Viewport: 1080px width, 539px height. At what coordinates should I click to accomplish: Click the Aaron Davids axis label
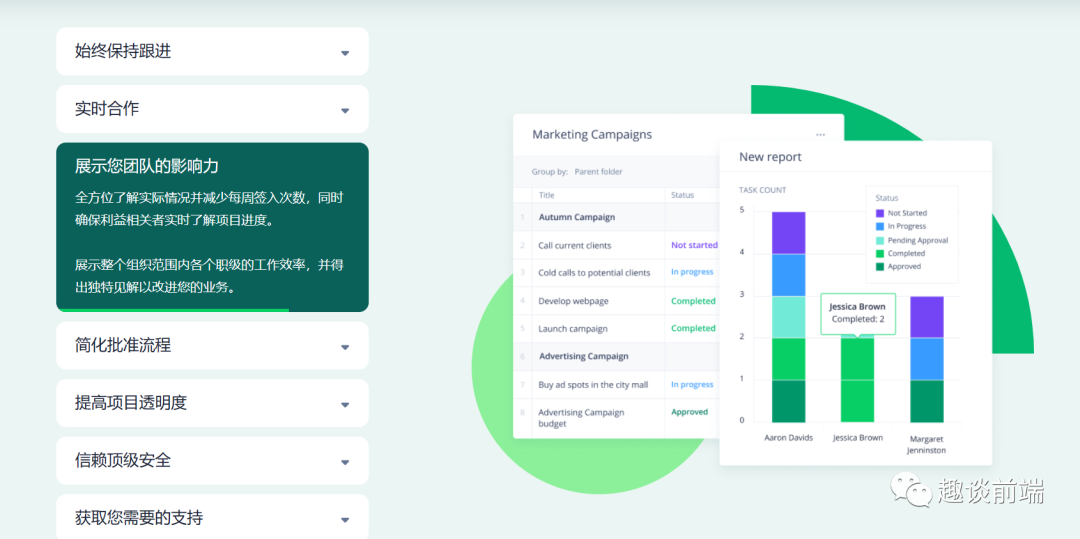coord(789,438)
